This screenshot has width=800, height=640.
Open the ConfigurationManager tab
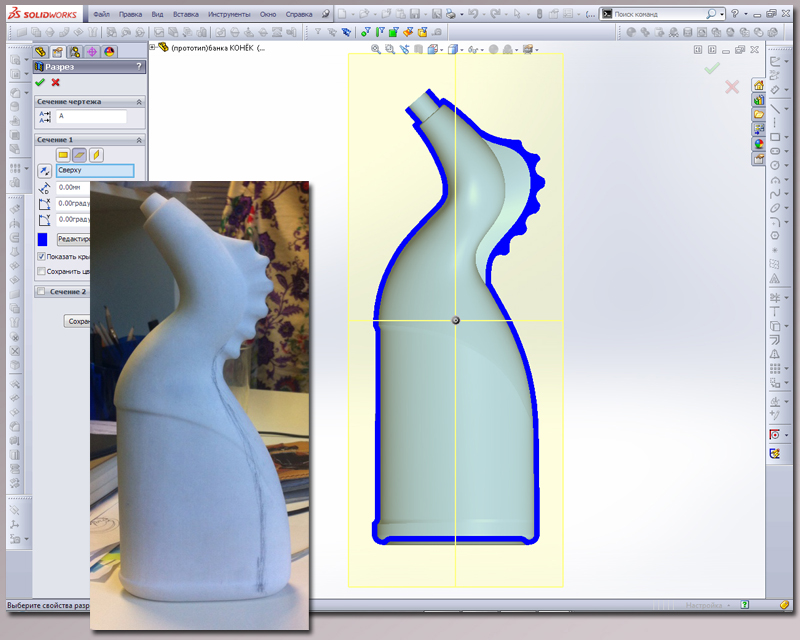[75, 52]
